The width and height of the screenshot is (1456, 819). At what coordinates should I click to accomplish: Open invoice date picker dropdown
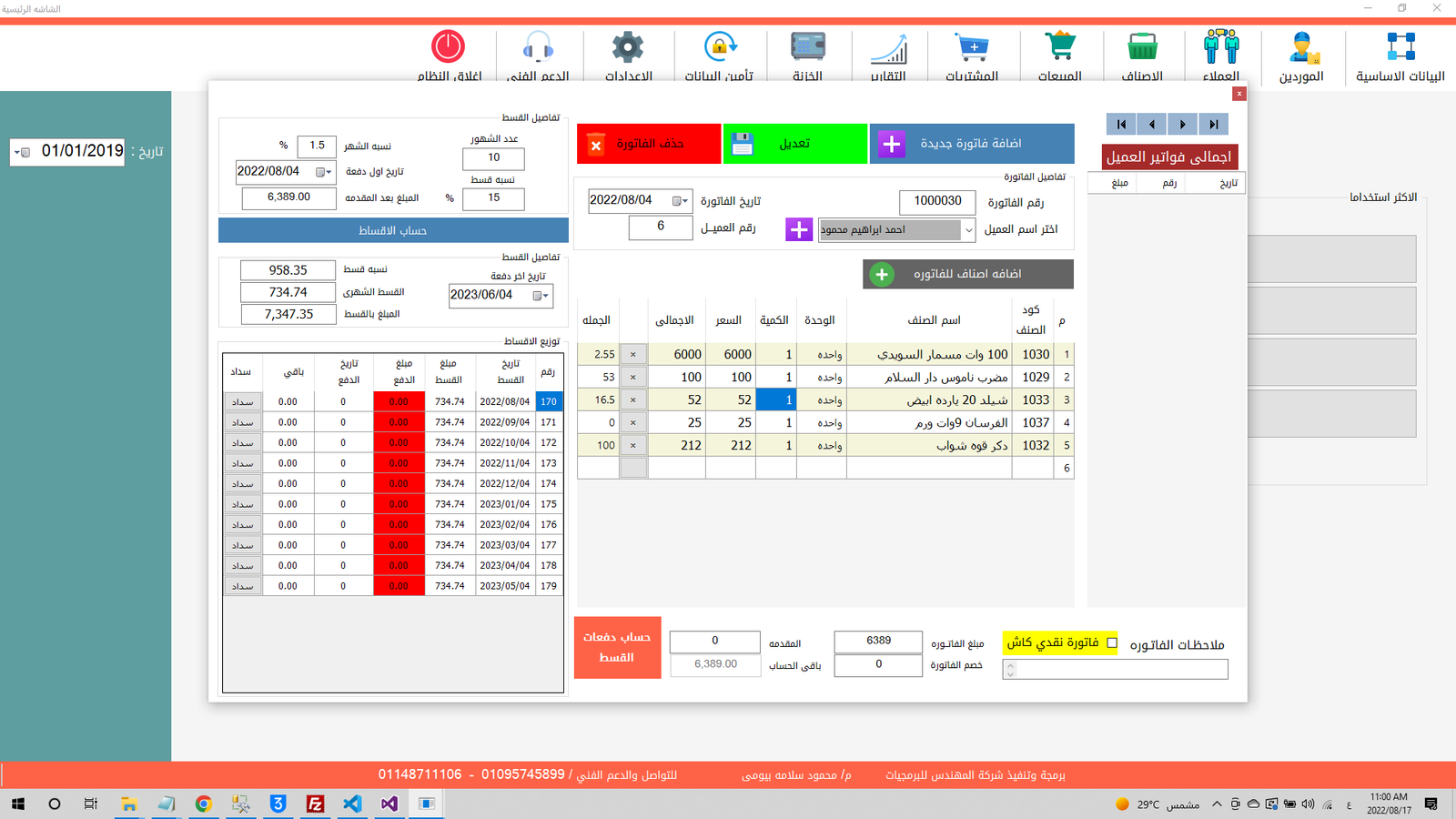[x=680, y=201]
